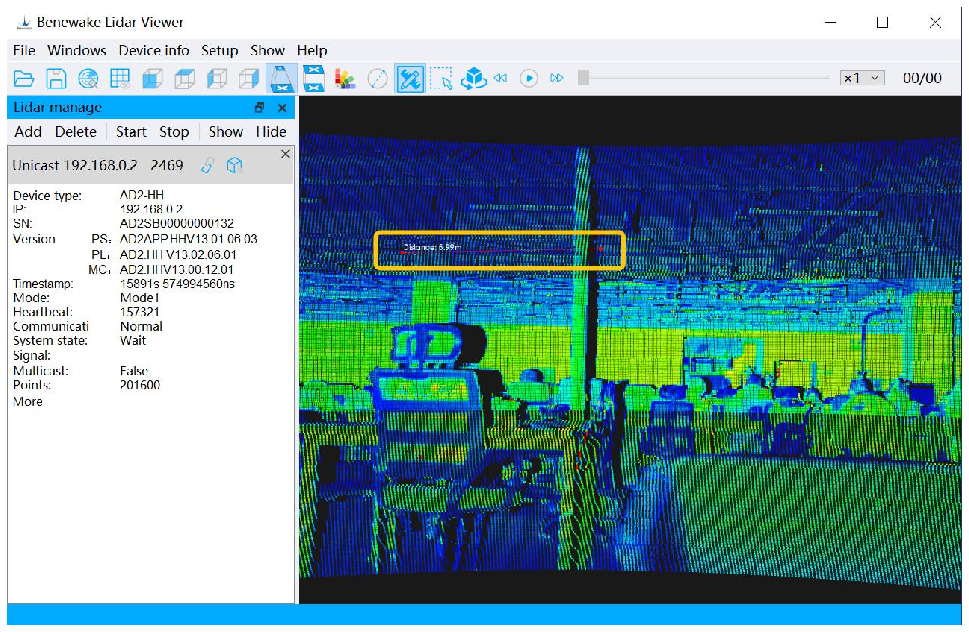Open the Help menu
The image size is (969, 632).
312,51
